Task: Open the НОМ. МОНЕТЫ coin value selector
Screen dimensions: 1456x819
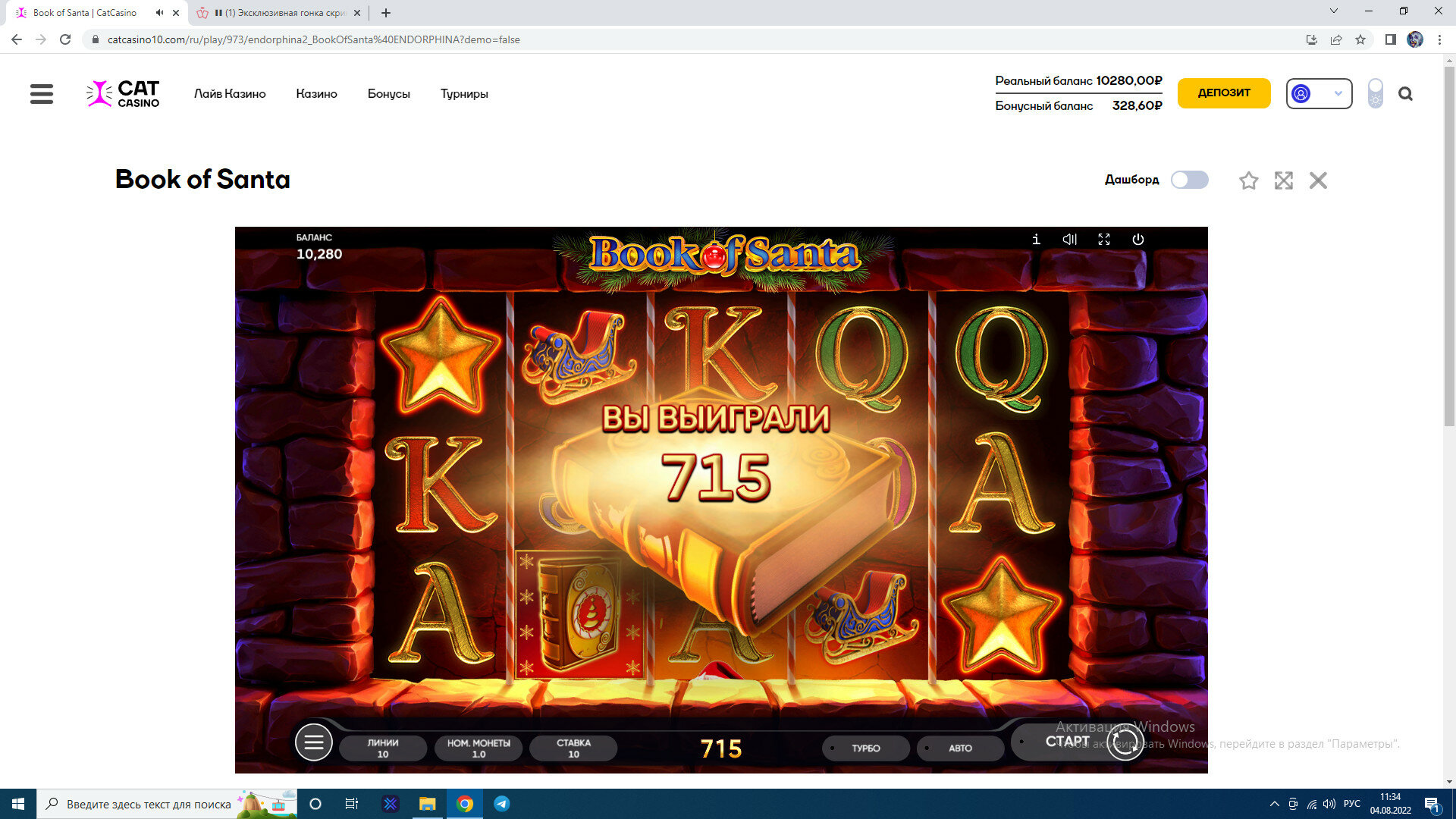Action: (x=479, y=748)
